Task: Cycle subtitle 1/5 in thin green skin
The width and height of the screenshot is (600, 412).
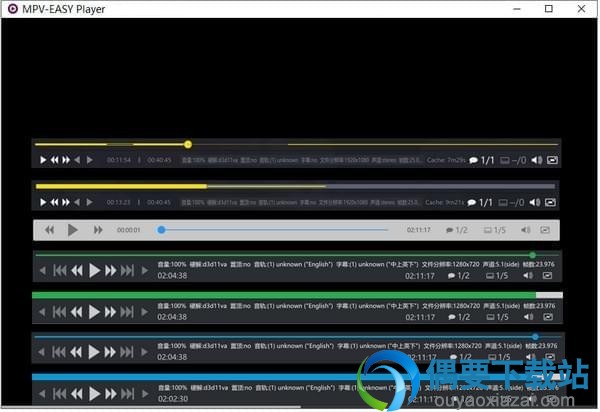Action: point(497,276)
